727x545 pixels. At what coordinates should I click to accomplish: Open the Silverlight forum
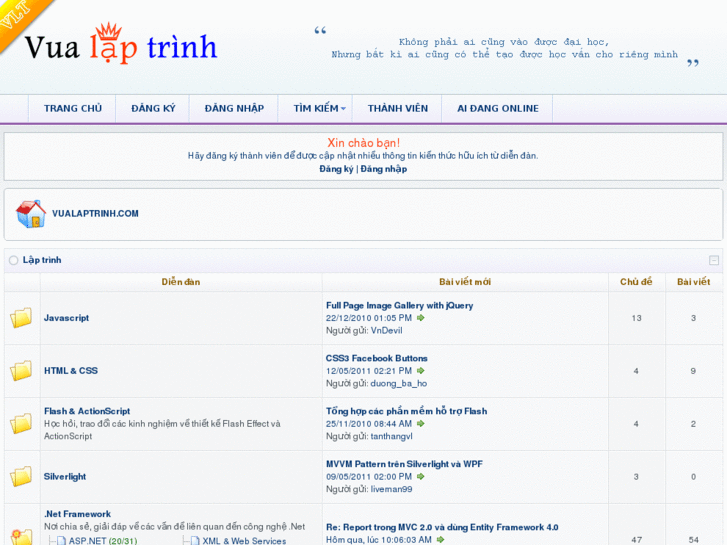65,477
